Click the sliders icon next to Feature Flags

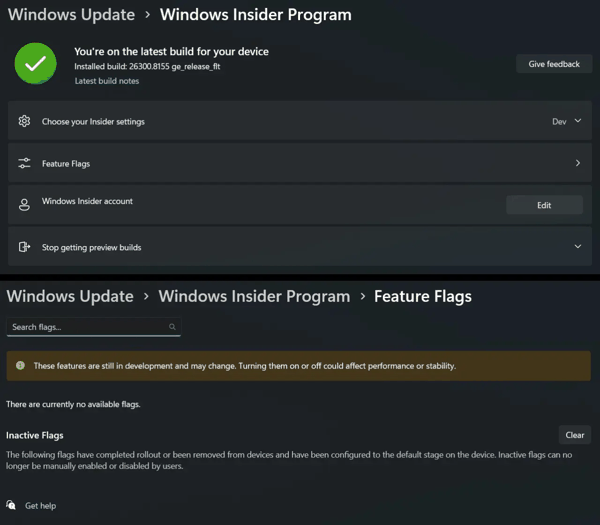[24, 163]
